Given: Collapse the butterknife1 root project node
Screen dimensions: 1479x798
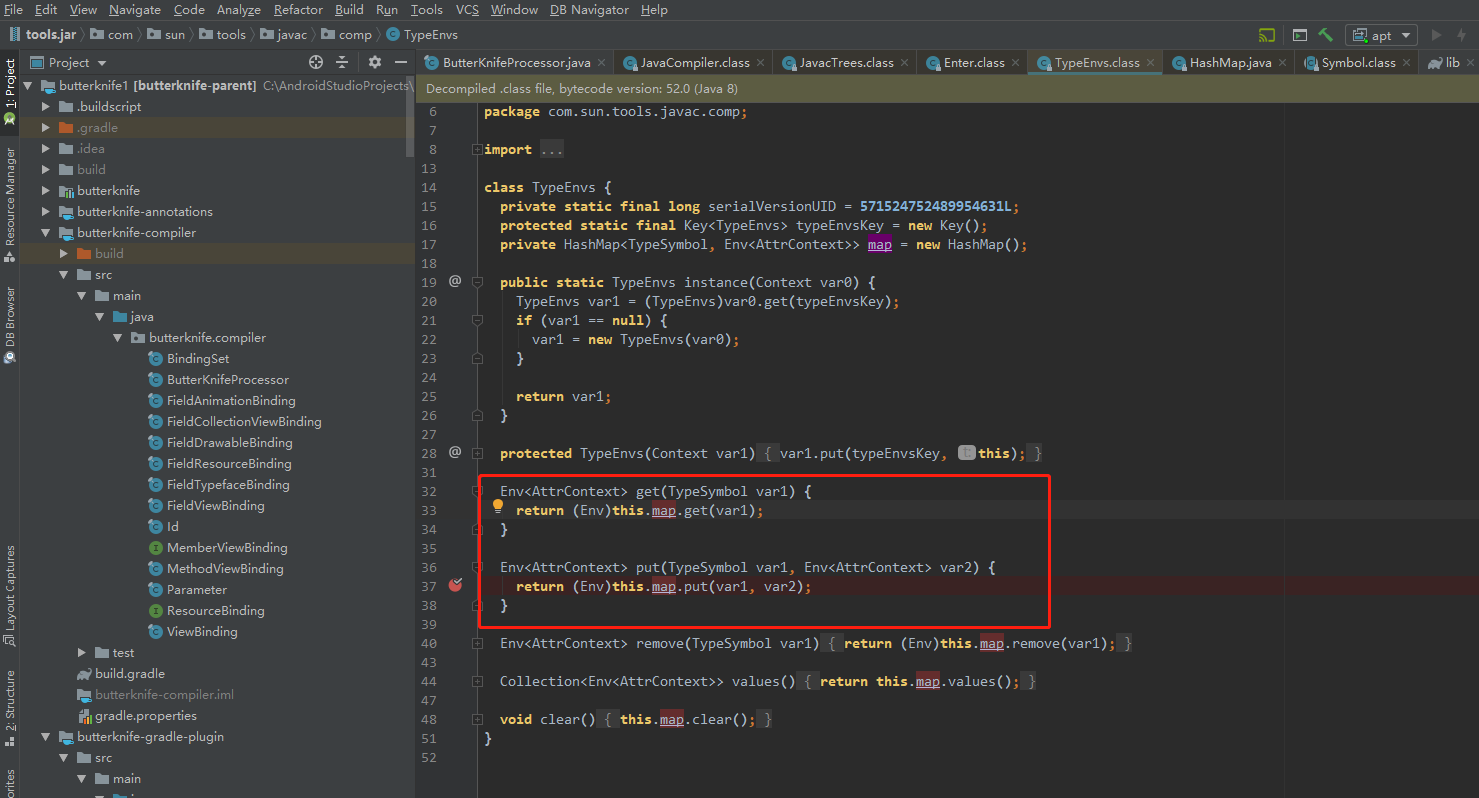Looking at the screenshot, I should 28,85.
